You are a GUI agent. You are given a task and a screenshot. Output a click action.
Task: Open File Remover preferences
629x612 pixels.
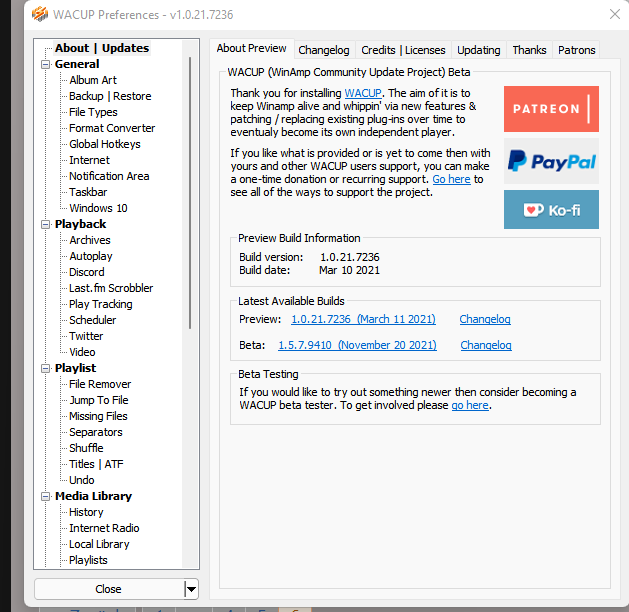(x=100, y=384)
